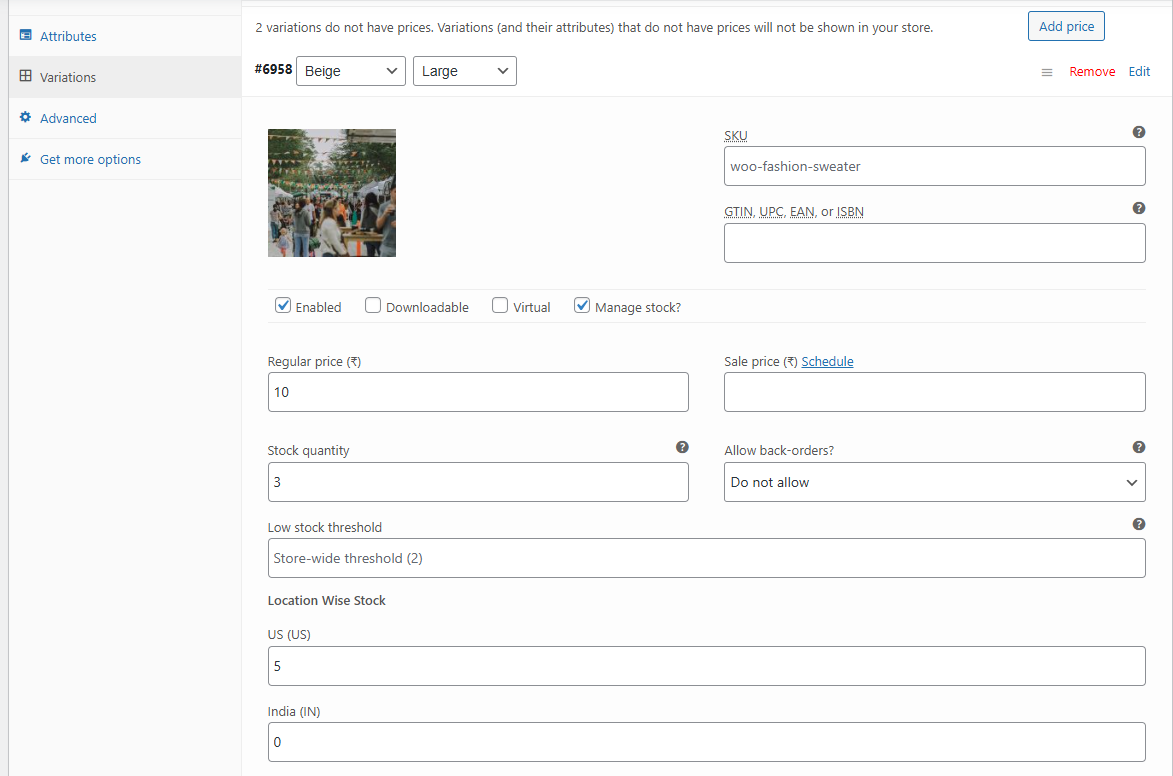
Task: Expand the Allow back-orders dropdown
Action: [934, 482]
